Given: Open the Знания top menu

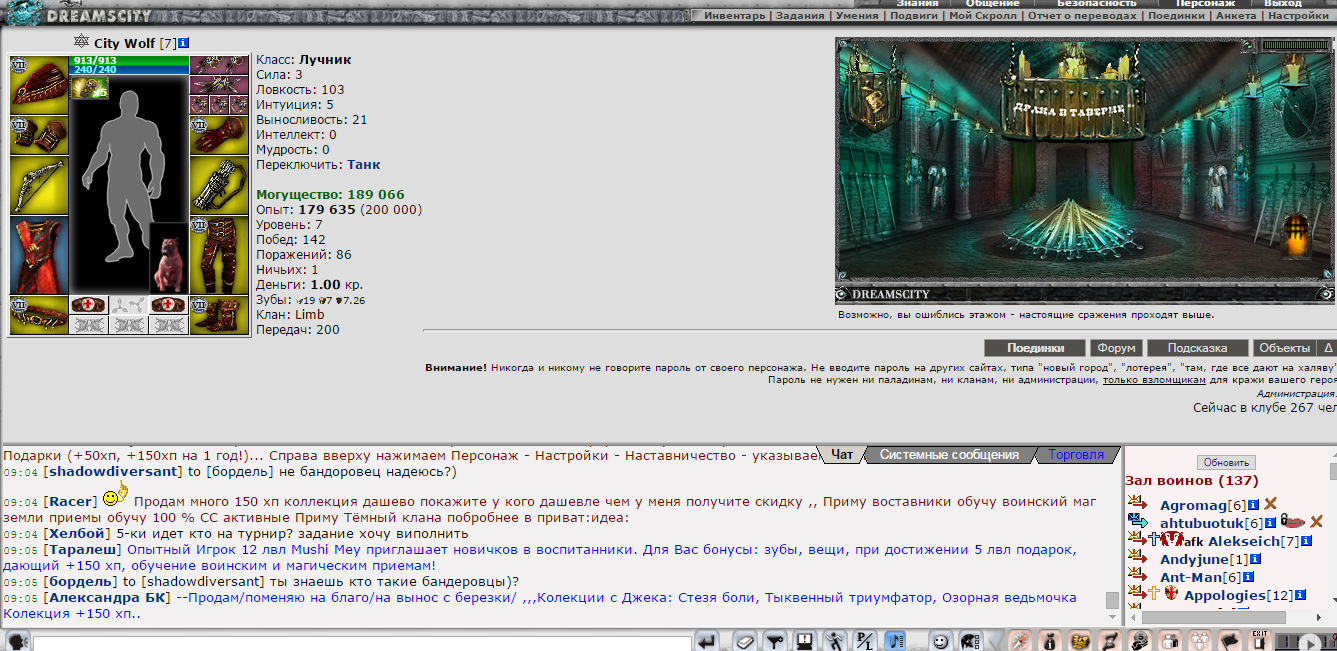Looking at the screenshot, I should pyautogui.click(x=917, y=4).
